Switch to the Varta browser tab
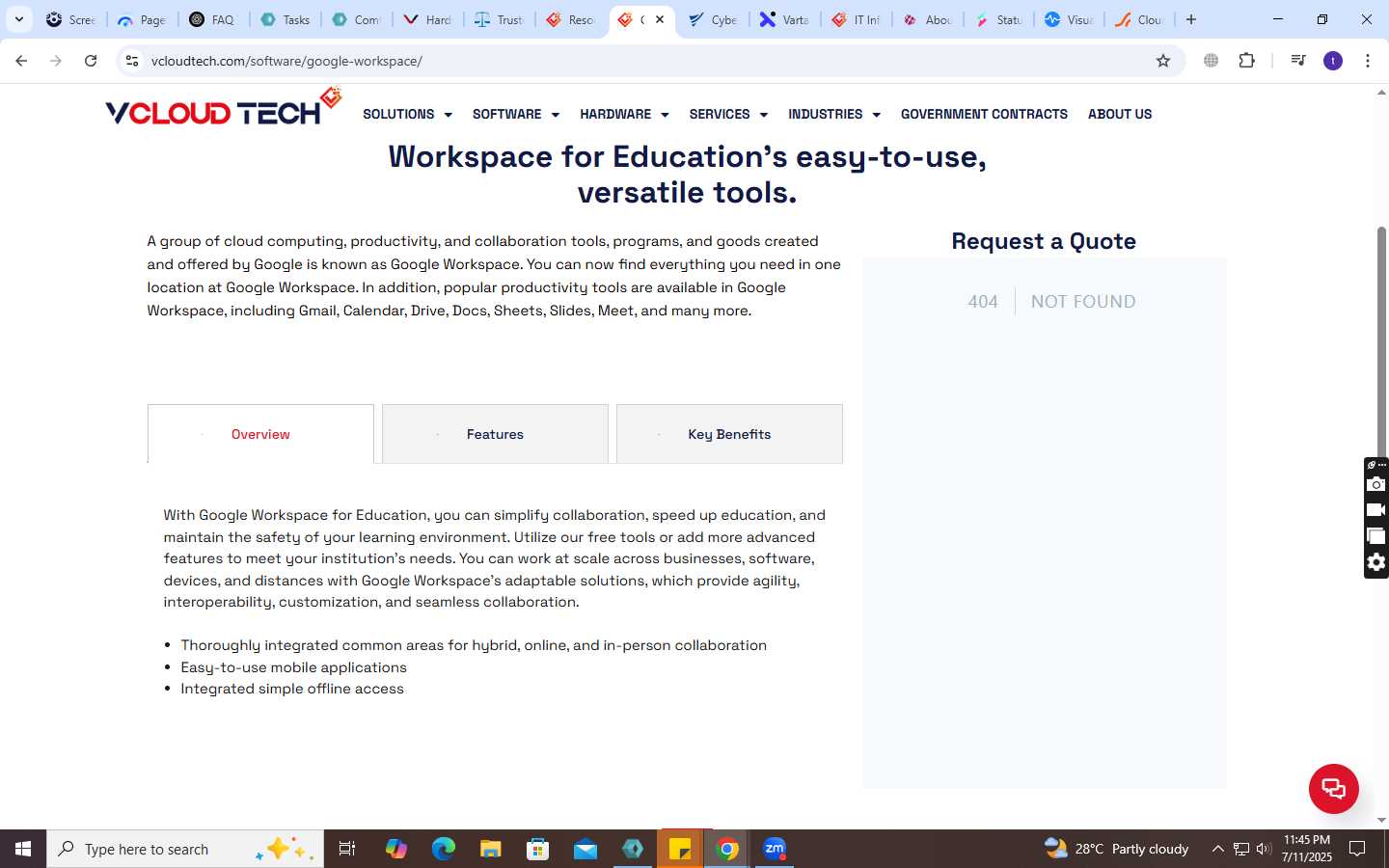 (784, 19)
